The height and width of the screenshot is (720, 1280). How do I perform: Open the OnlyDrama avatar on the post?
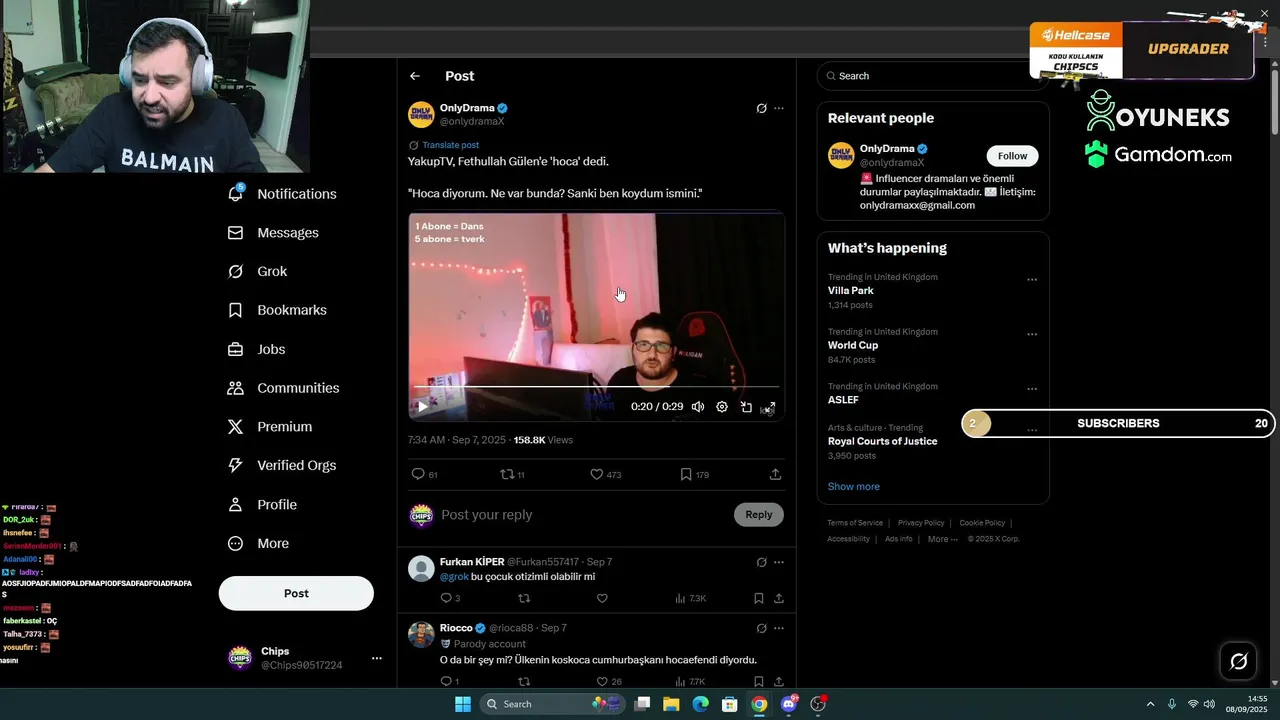(x=421, y=115)
